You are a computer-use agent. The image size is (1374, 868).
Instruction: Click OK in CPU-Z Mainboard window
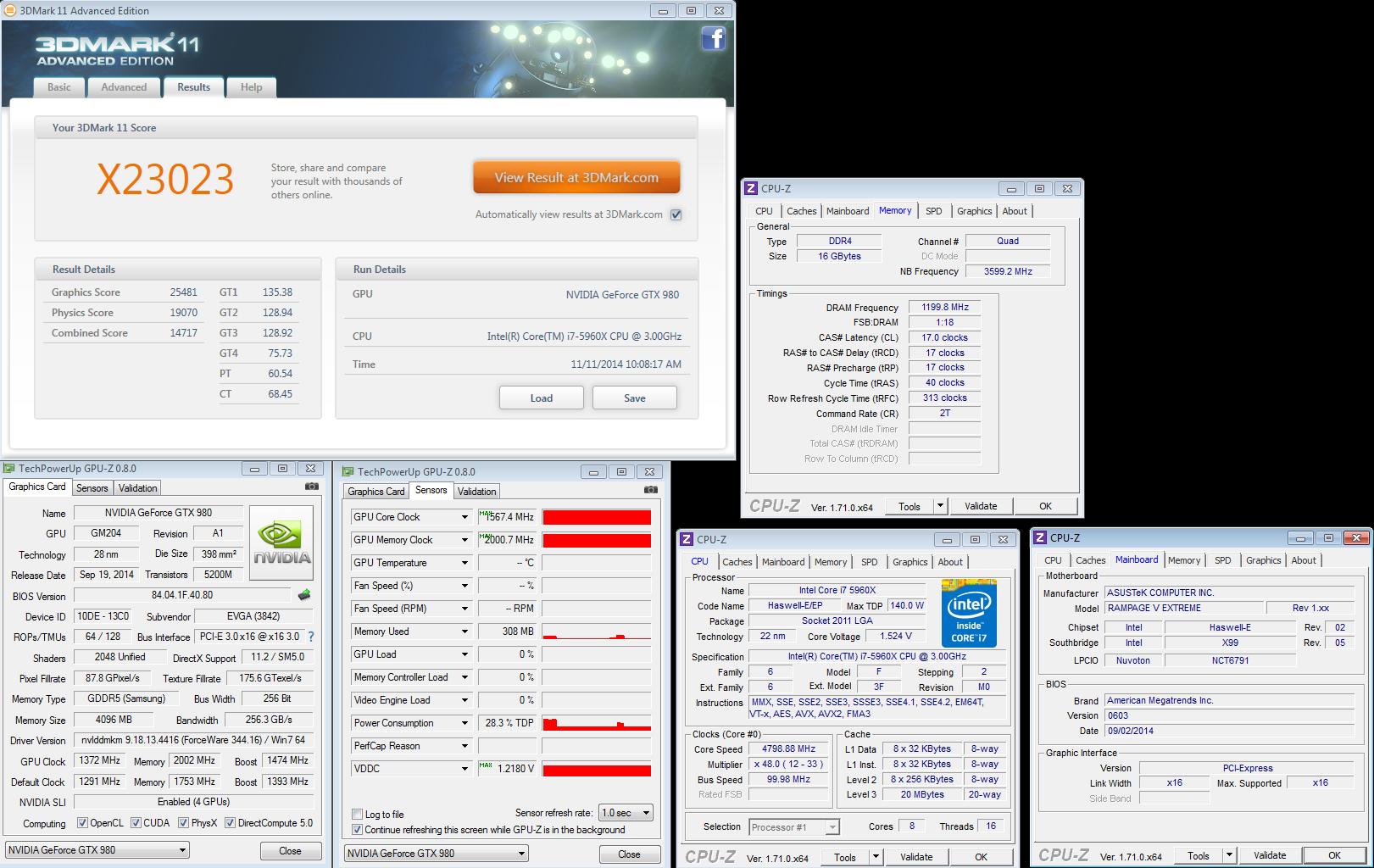[x=1334, y=855]
